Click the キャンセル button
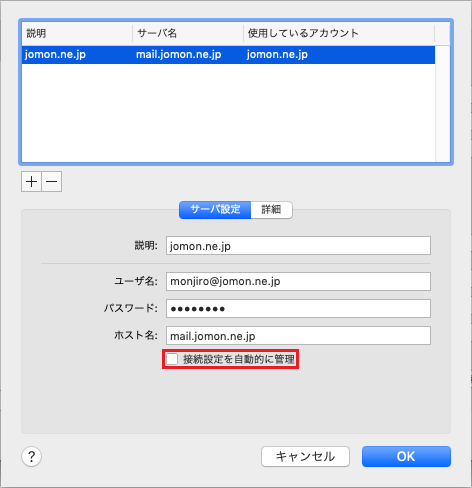Screen dimensions: 472x488 click(x=305, y=456)
